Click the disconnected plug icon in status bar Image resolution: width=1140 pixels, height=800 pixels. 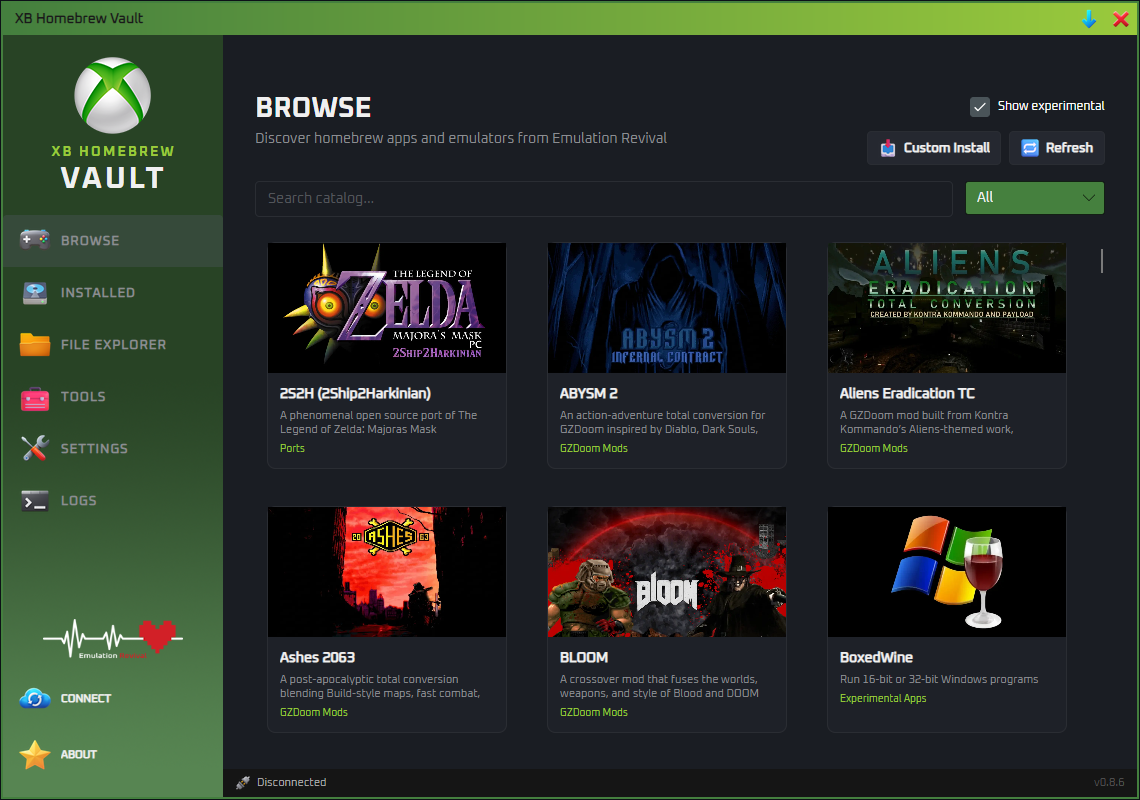[243, 783]
